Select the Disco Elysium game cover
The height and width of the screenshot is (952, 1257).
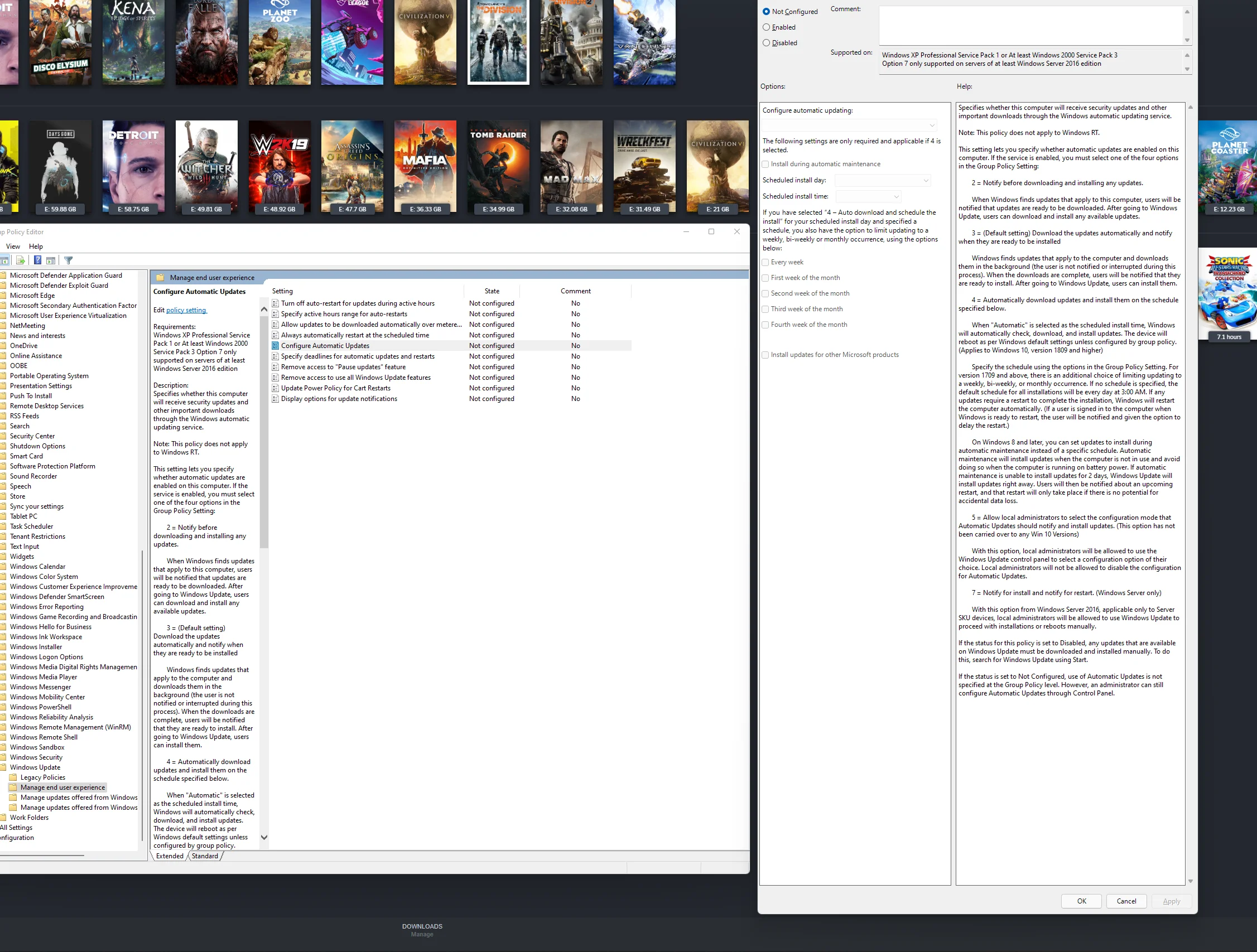click(x=60, y=42)
